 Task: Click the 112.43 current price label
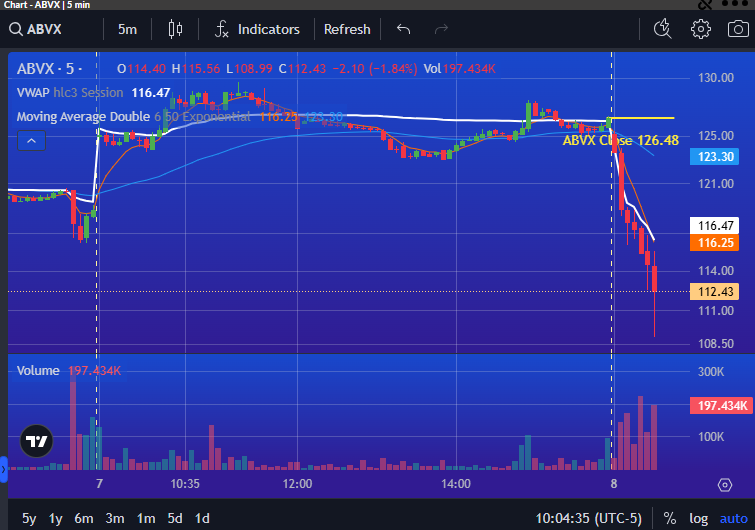[x=715, y=292]
